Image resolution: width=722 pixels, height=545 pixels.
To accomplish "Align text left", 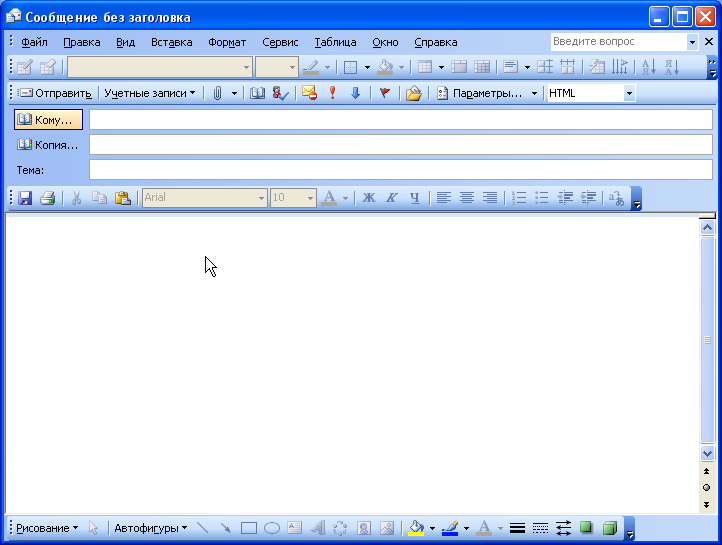I will coord(443,198).
